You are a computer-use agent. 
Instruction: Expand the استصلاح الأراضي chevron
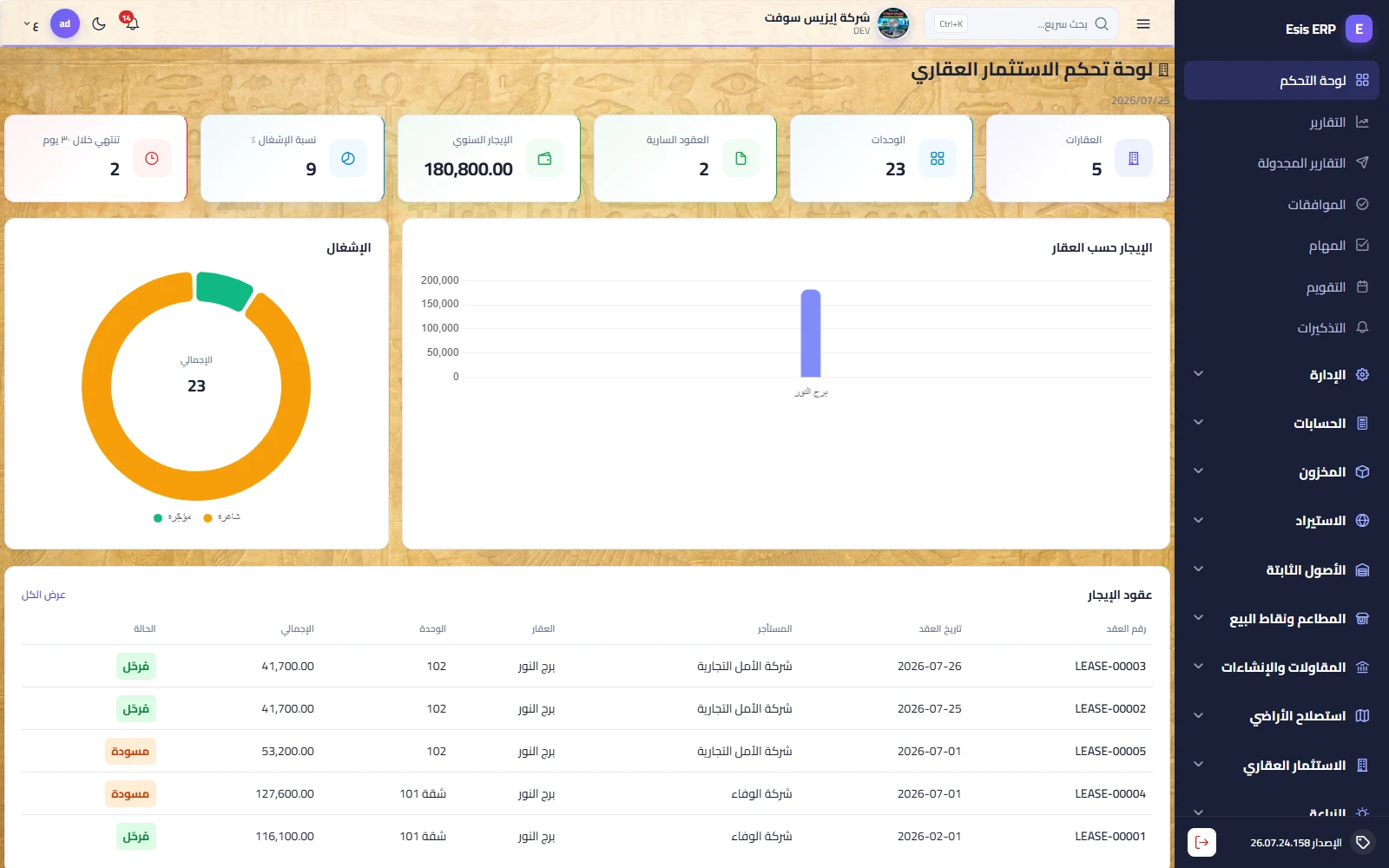[1198, 715]
